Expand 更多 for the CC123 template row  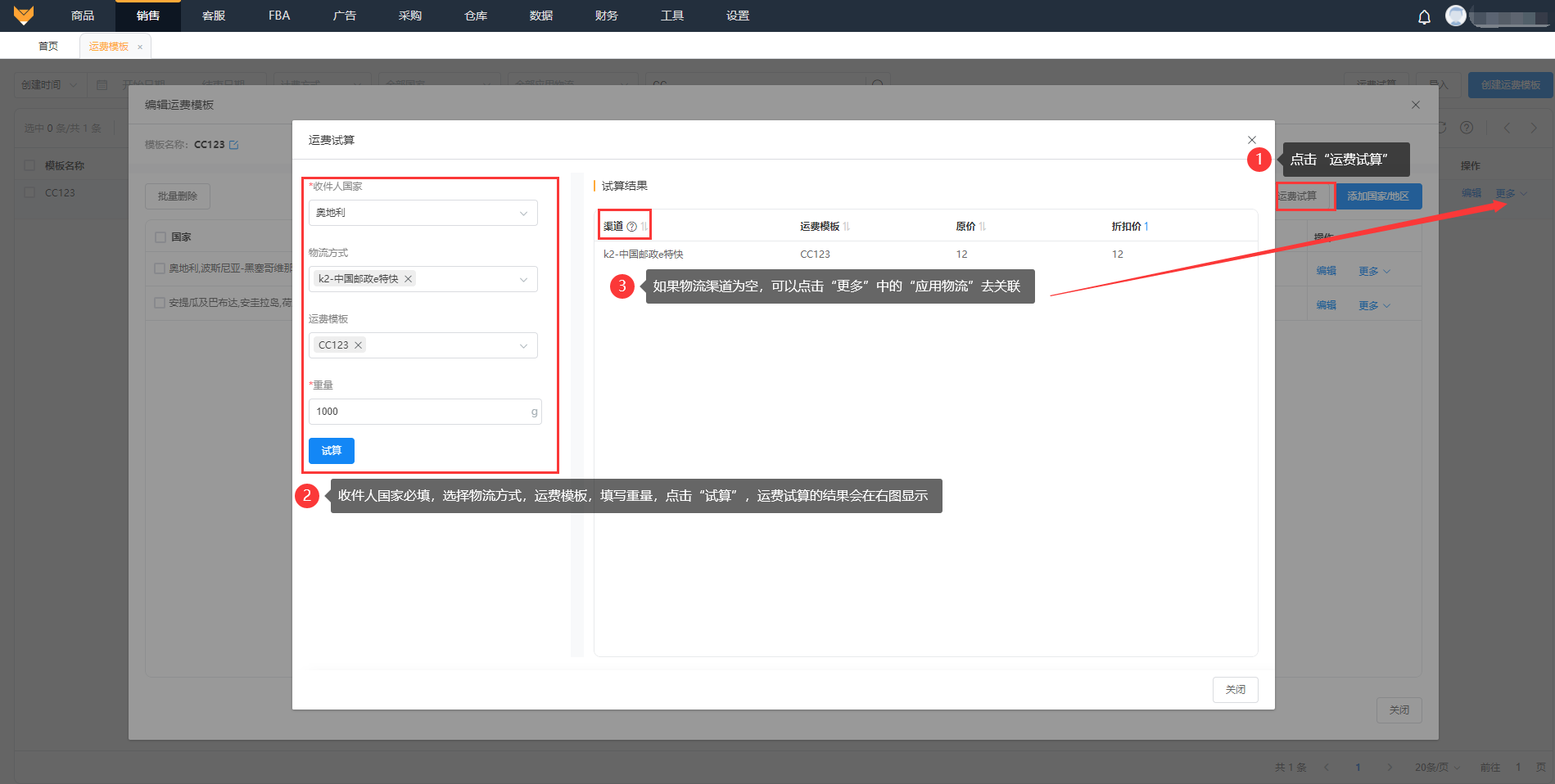[x=1511, y=193]
